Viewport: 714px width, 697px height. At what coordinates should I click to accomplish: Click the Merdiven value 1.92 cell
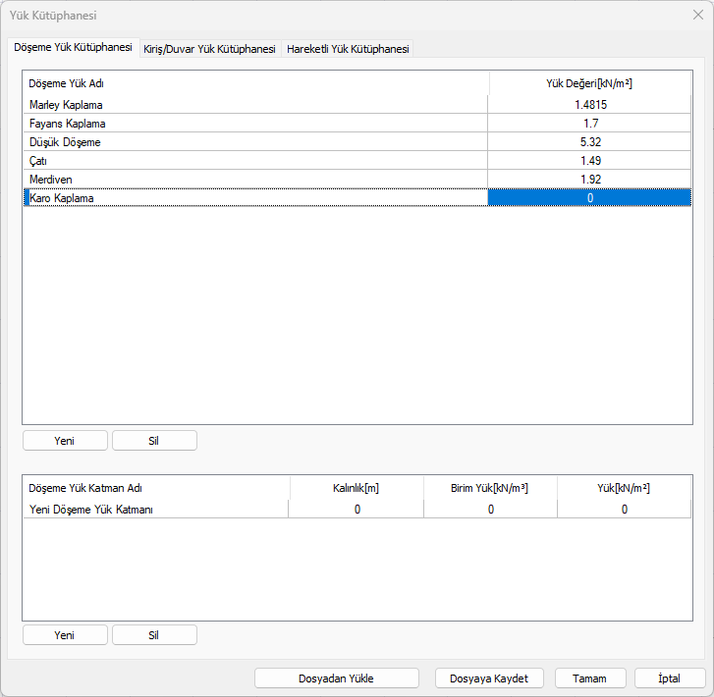tap(590, 179)
